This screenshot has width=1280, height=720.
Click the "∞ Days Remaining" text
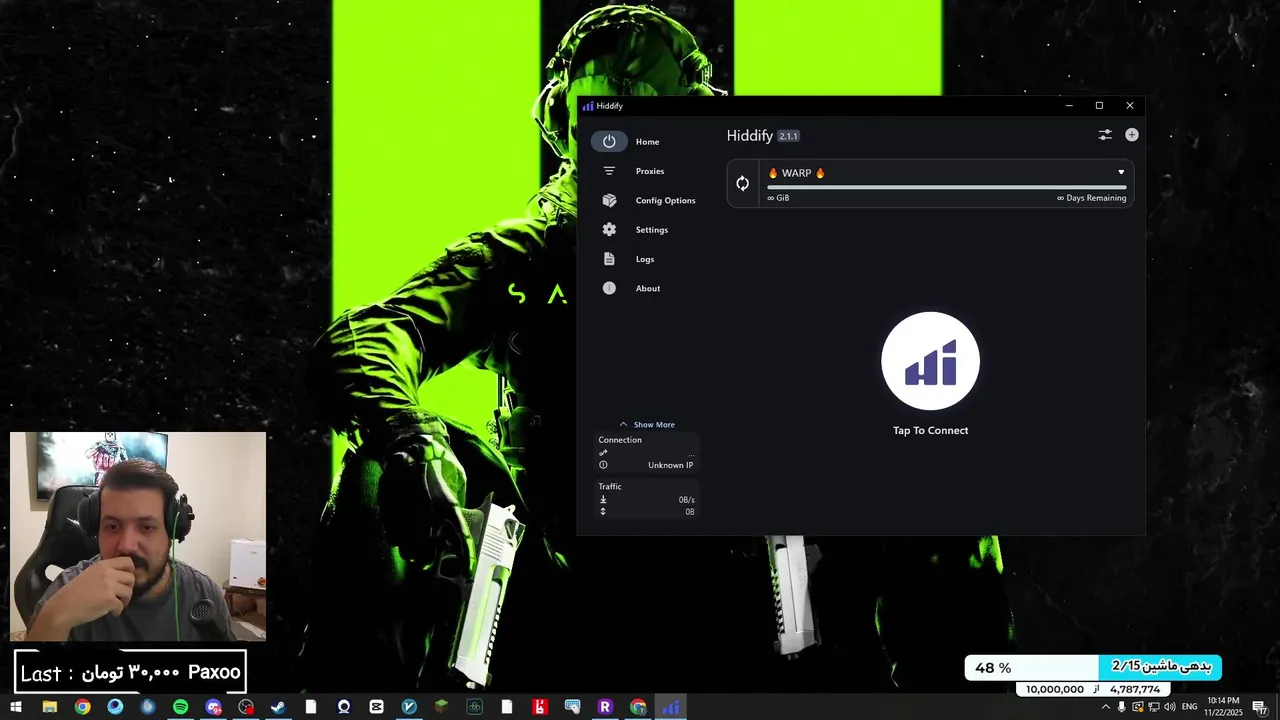(x=1091, y=198)
